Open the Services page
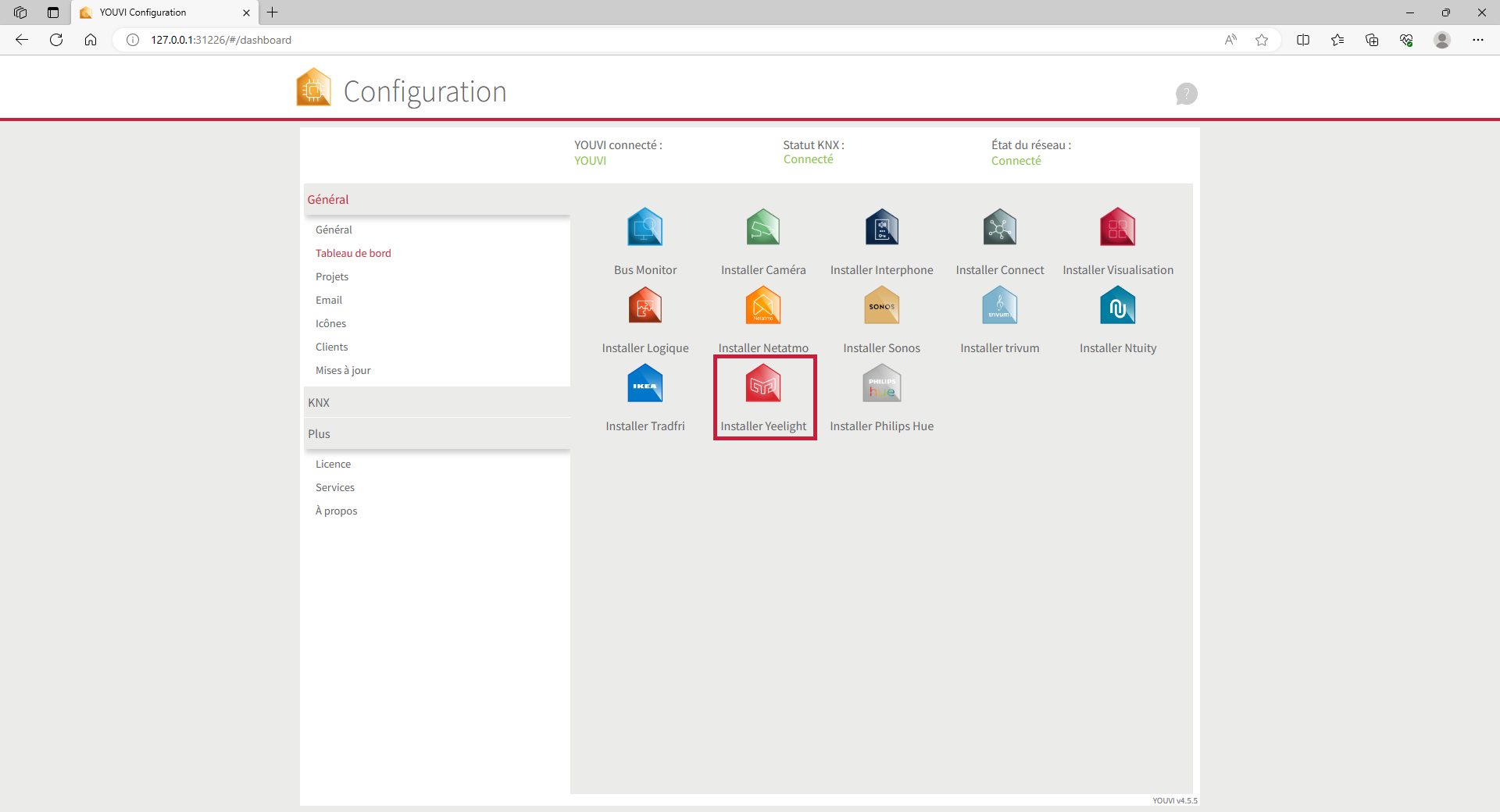1500x812 pixels. pyautogui.click(x=335, y=487)
